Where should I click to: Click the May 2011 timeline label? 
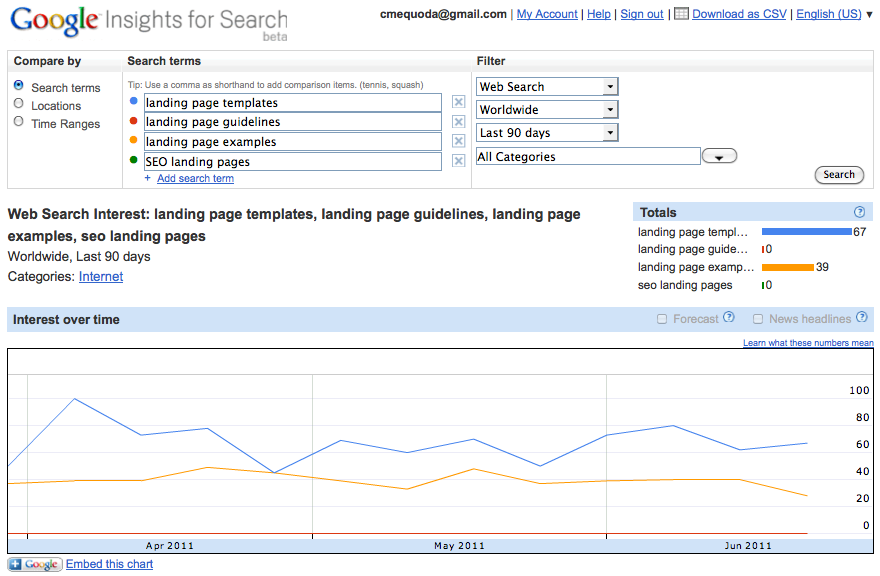459,546
